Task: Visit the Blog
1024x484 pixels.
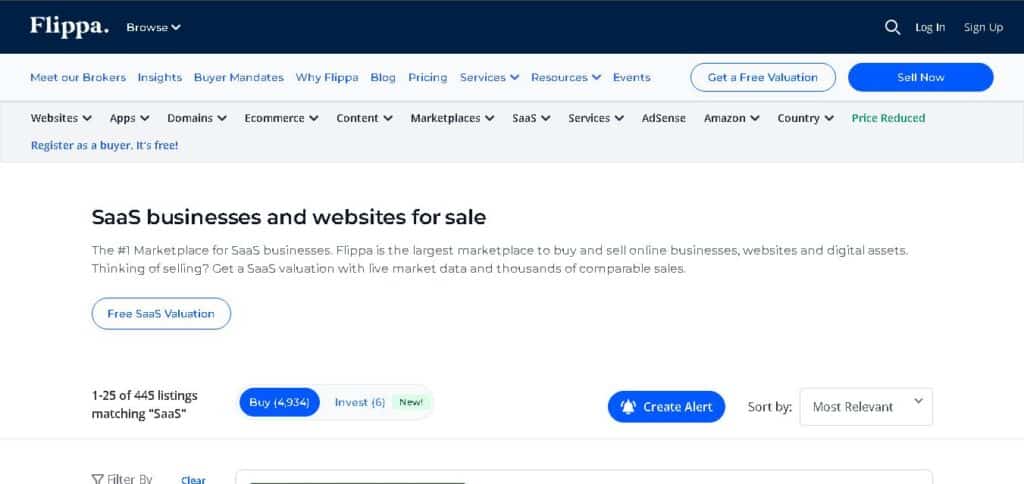Action: pos(383,77)
